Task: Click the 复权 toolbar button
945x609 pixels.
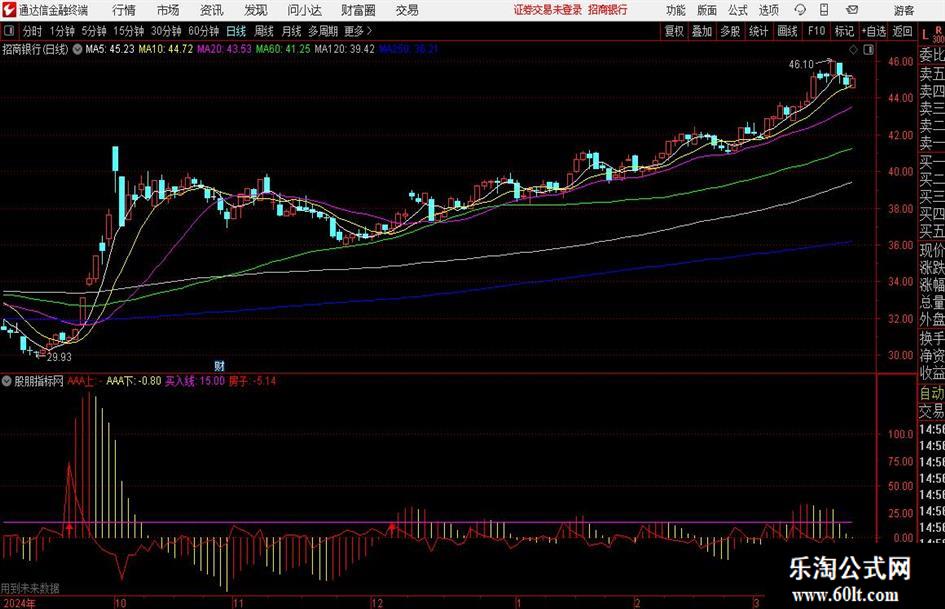Action: [x=674, y=31]
